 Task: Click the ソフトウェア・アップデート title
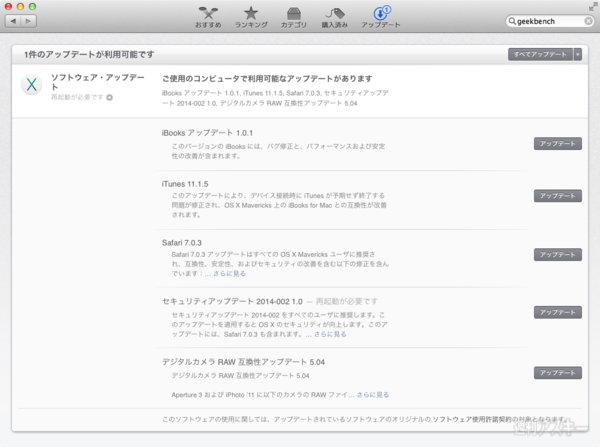[98, 82]
